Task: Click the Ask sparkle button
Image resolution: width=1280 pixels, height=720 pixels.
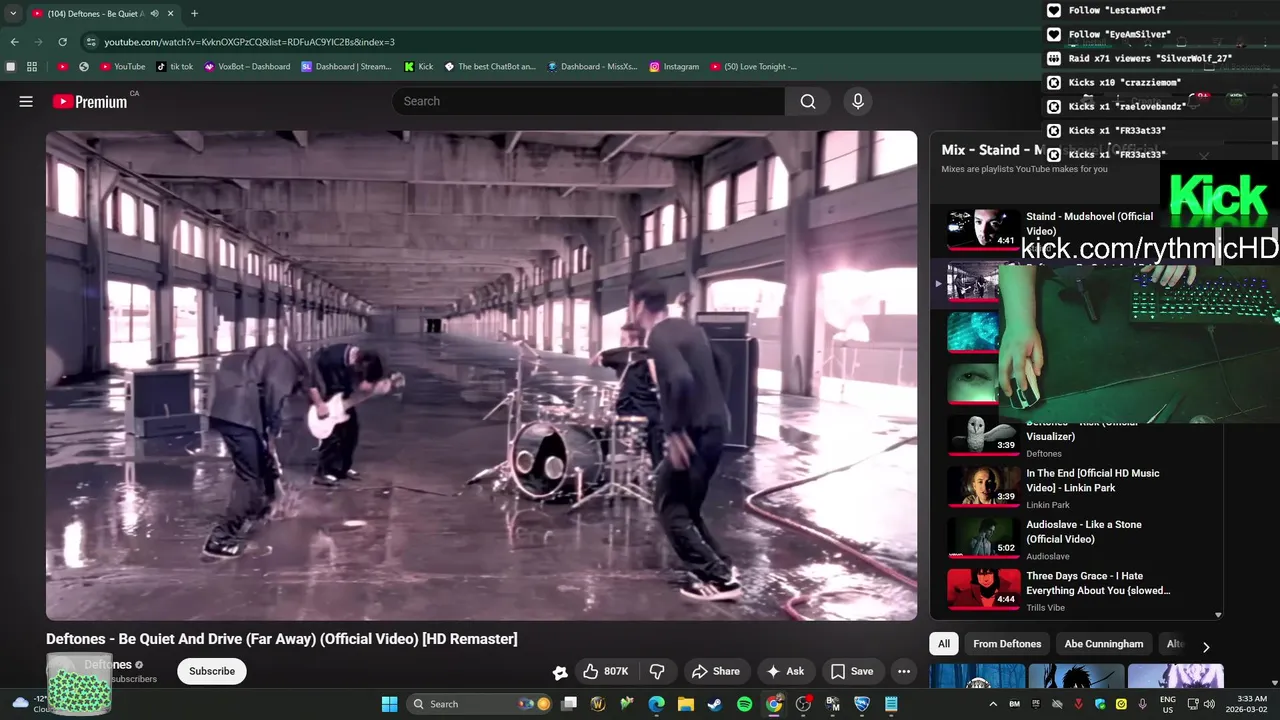Action: 785,671
